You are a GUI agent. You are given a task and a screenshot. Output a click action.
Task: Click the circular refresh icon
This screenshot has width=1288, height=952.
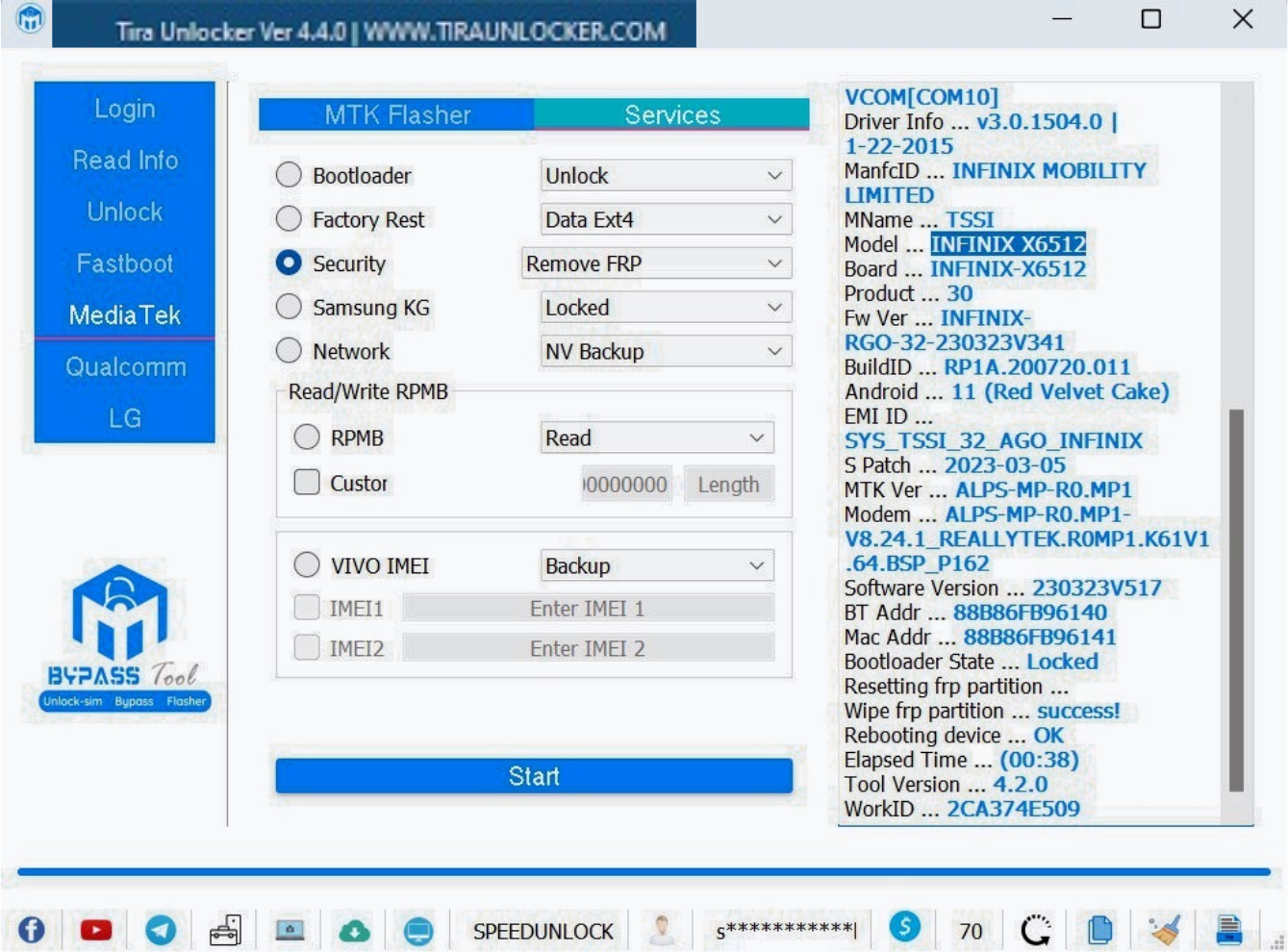[1036, 930]
